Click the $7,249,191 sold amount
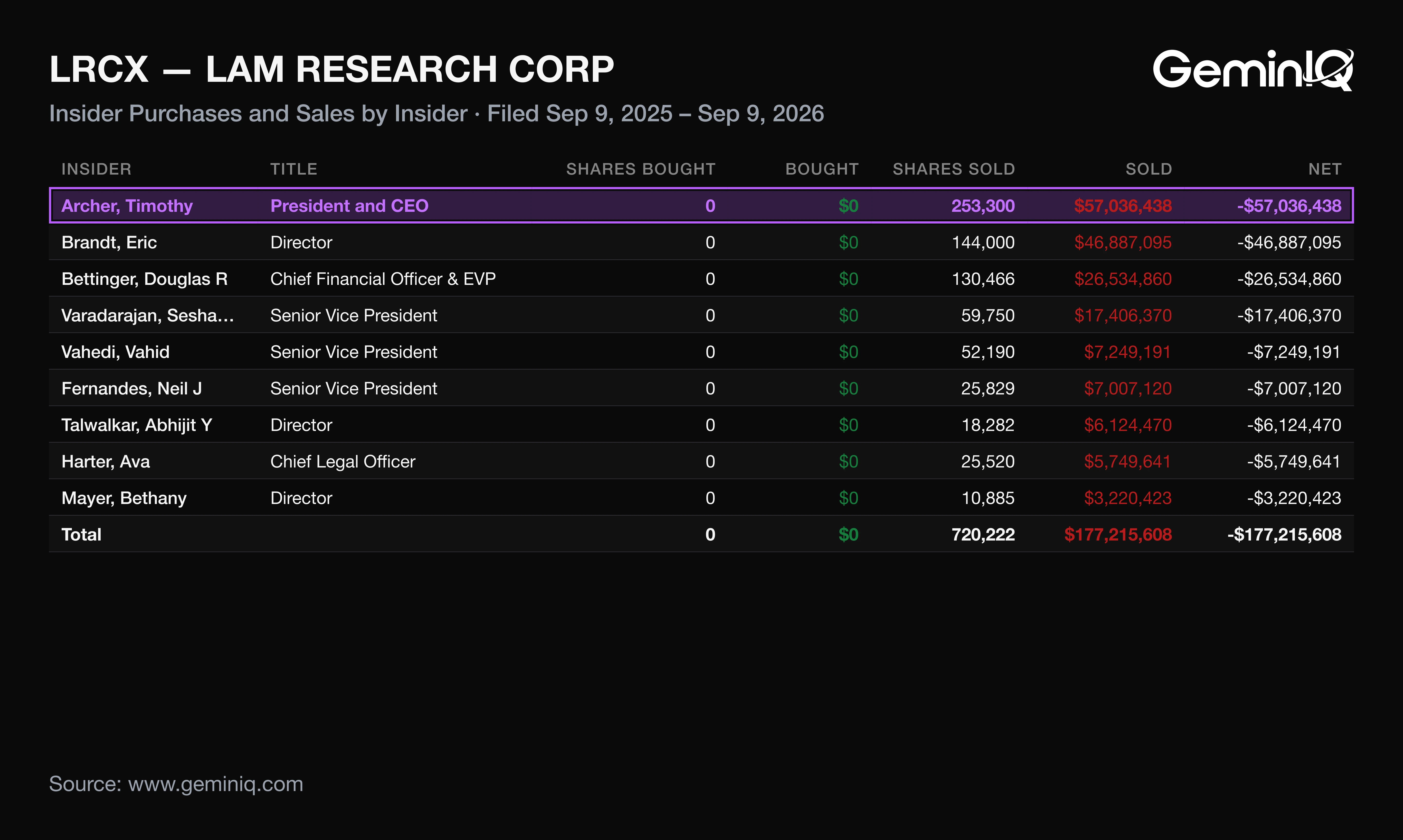 tap(1127, 352)
